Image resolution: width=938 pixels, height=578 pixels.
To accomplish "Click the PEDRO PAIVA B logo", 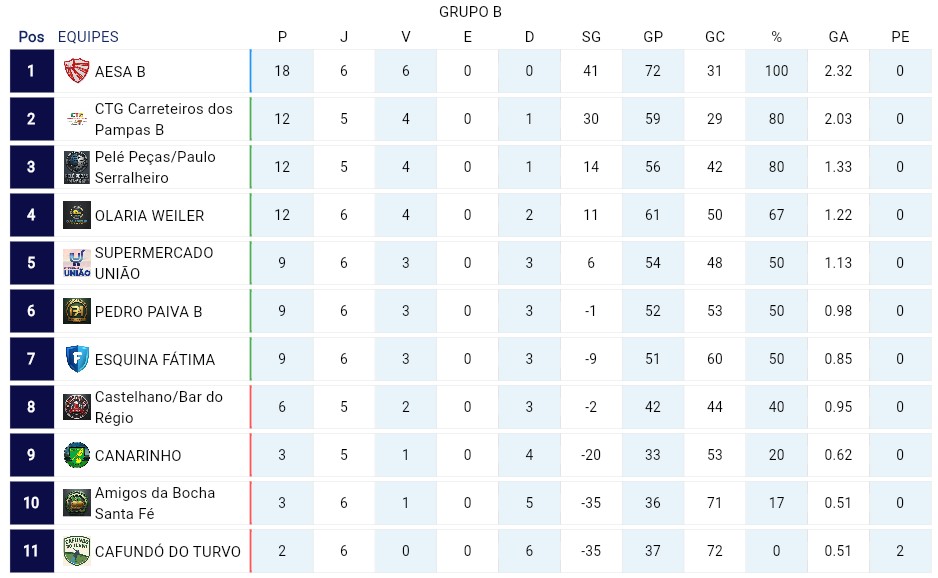I will click(x=77, y=311).
